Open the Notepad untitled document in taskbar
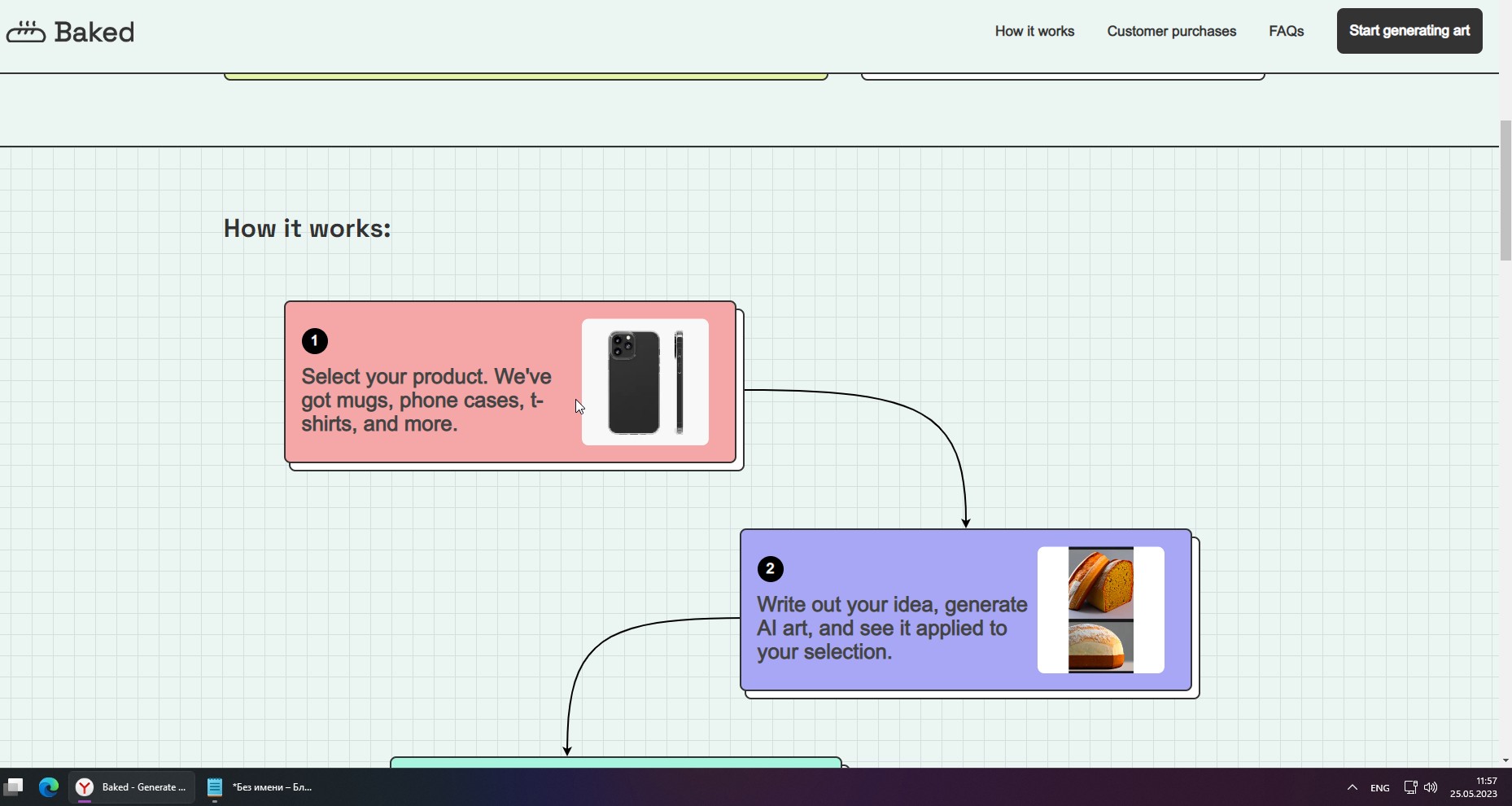 260,787
